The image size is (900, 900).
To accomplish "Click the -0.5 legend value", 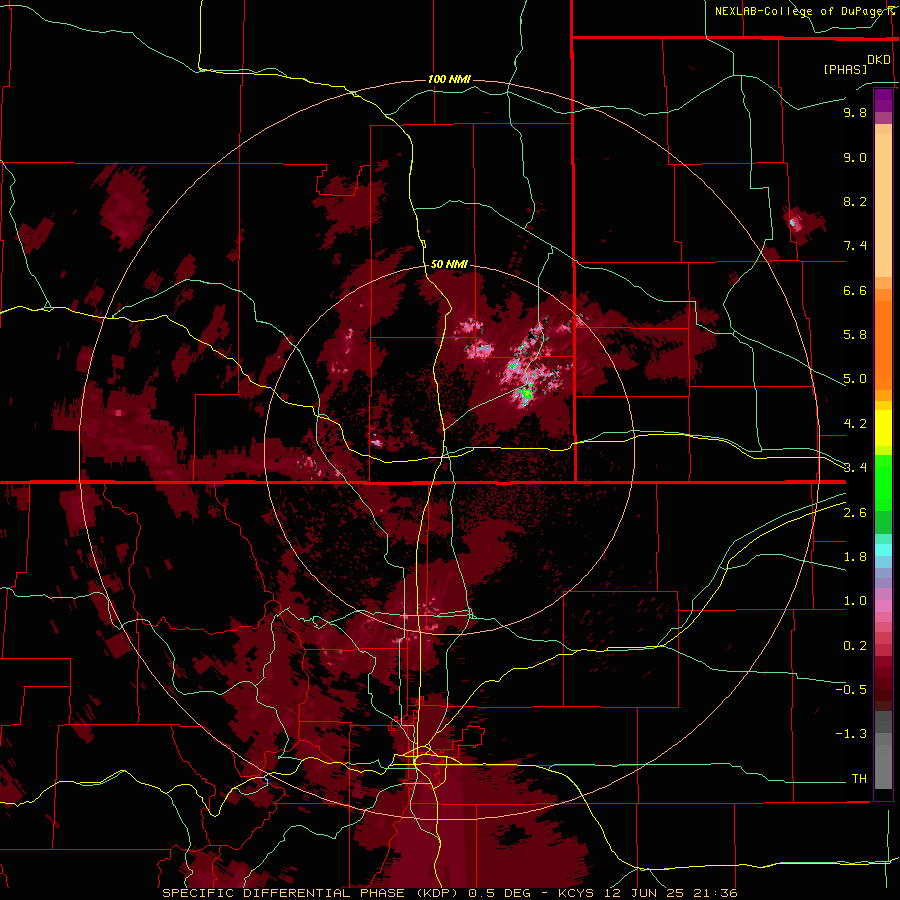I will pyautogui.click(x=851, y=690).
